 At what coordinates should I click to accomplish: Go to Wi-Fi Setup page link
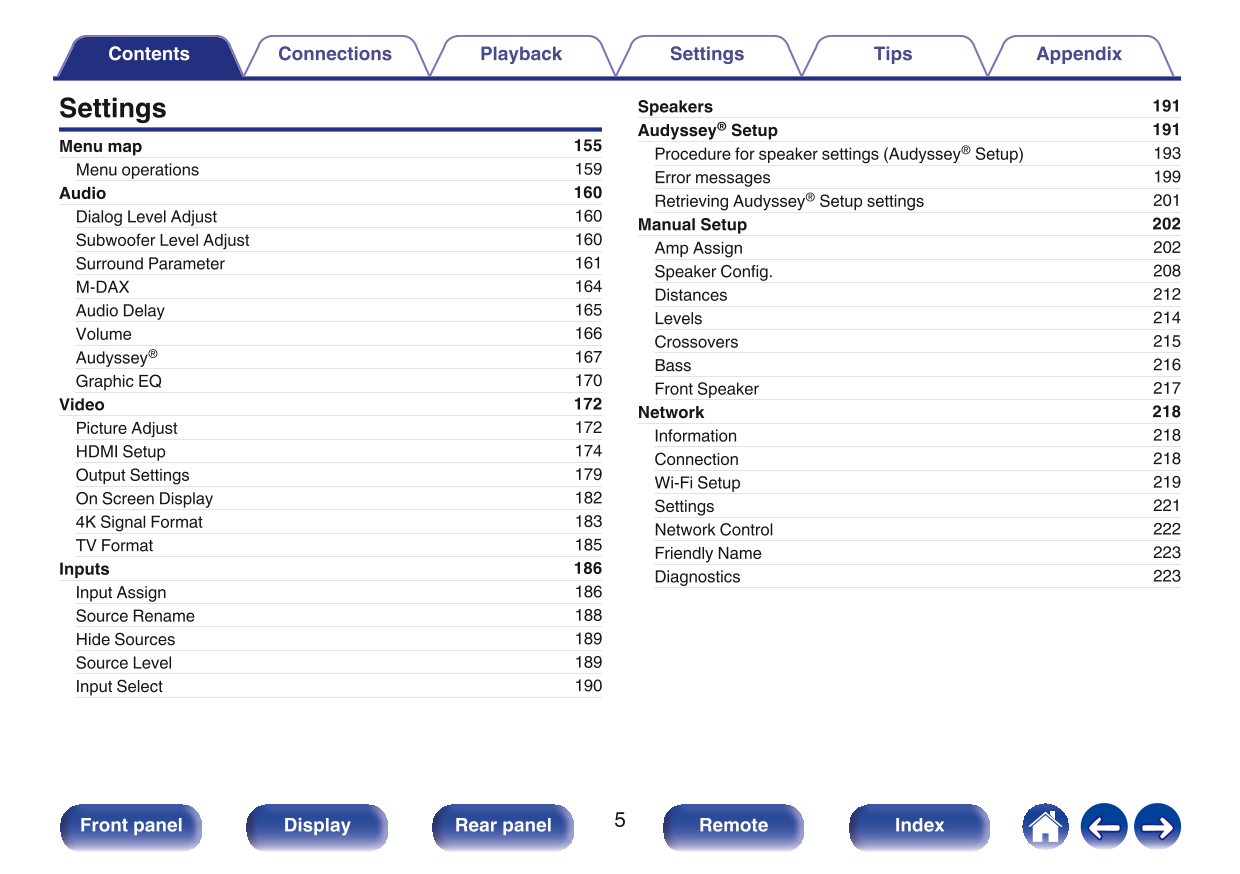click(x=697, y=483)
